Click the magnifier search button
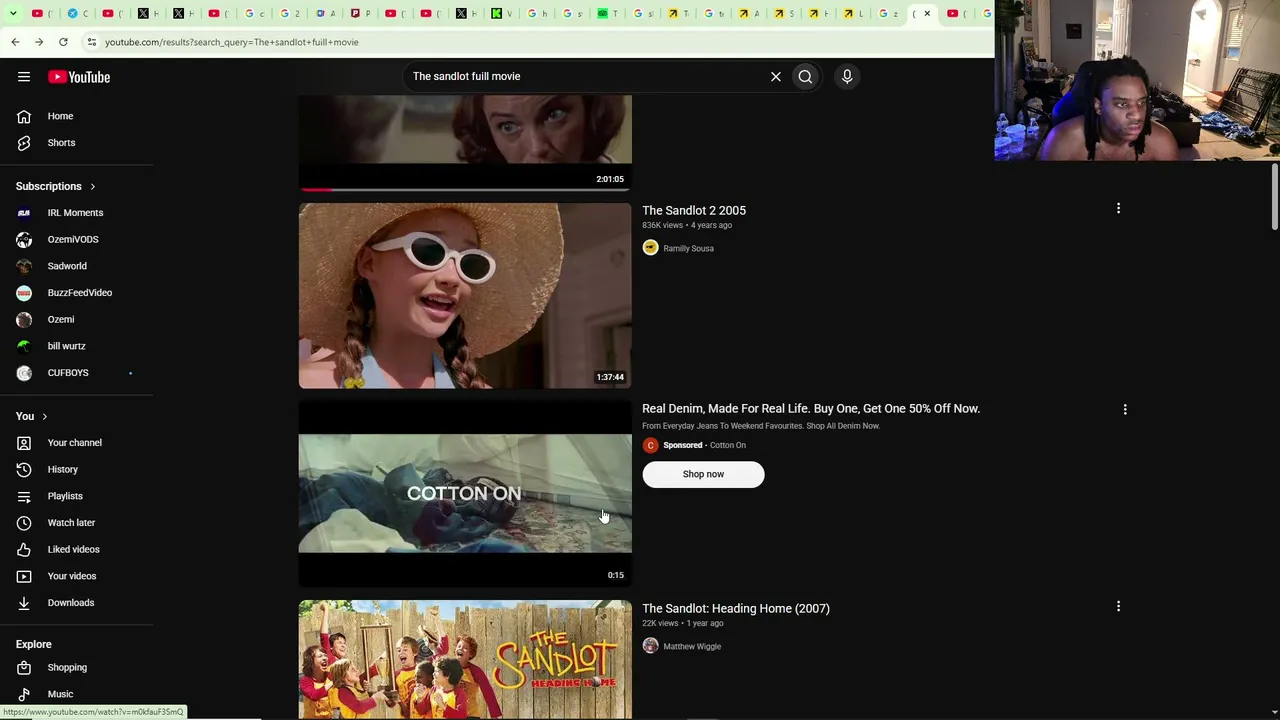The width and height of the screenshot is (1280, 720). [805, 77]
